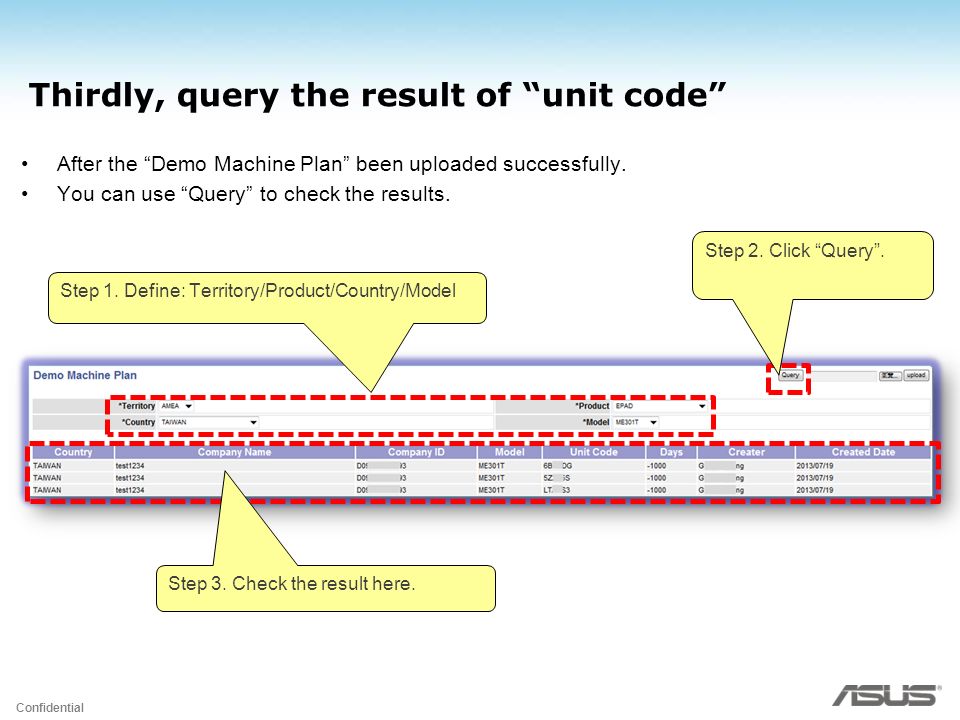This screenshot has height=720, width=960.
Task: Click the bullet about Demo Machine Plan uploaded
Action: click(341, 164)
